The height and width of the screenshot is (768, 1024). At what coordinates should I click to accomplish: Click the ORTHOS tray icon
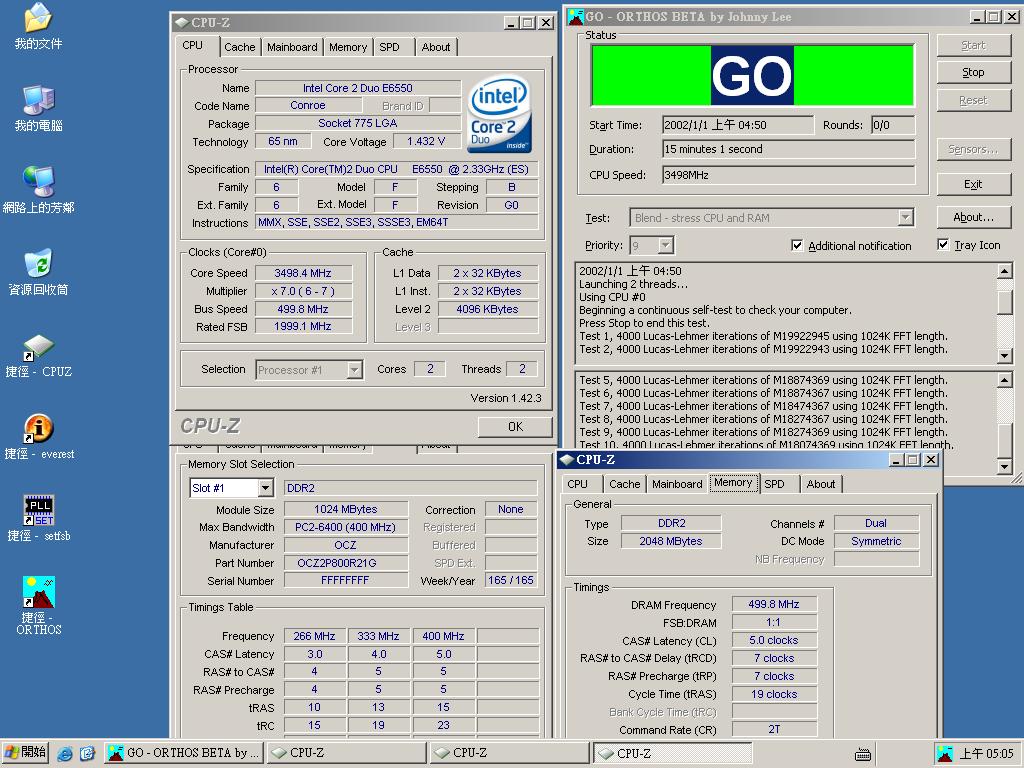click(944, 753)
